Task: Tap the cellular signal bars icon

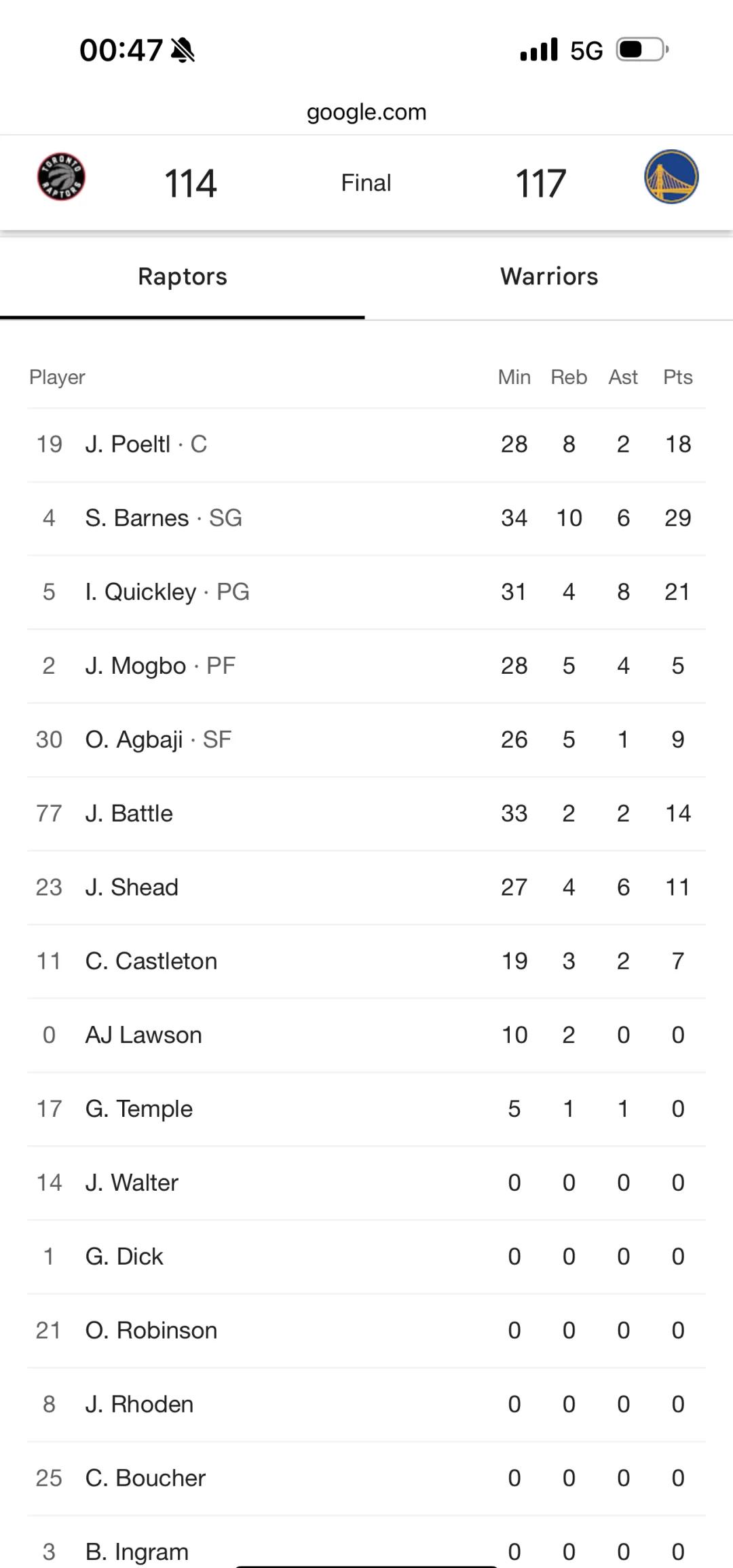Action: pos(539,50)
